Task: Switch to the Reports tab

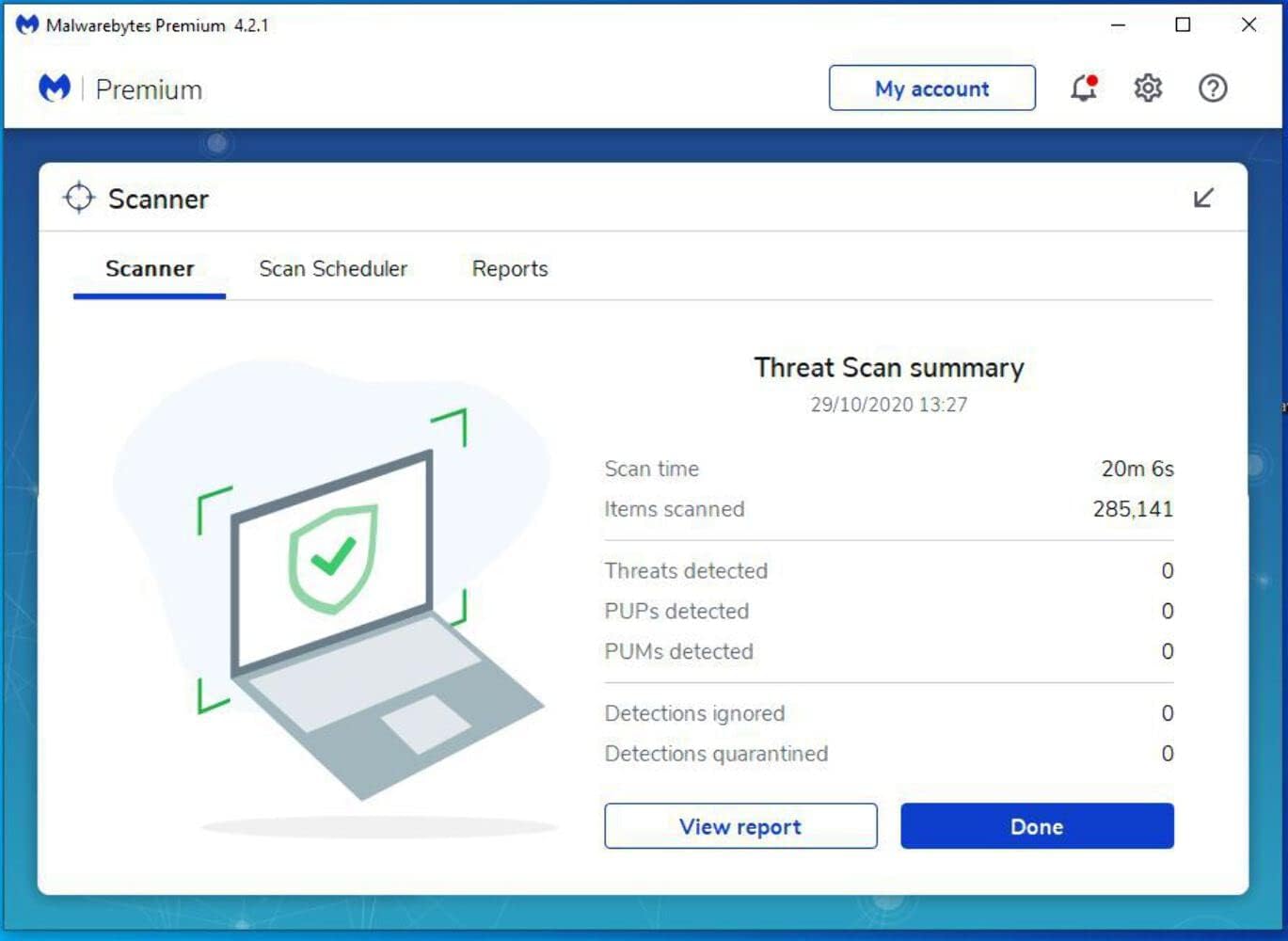Action: click(x=510, y=269)
